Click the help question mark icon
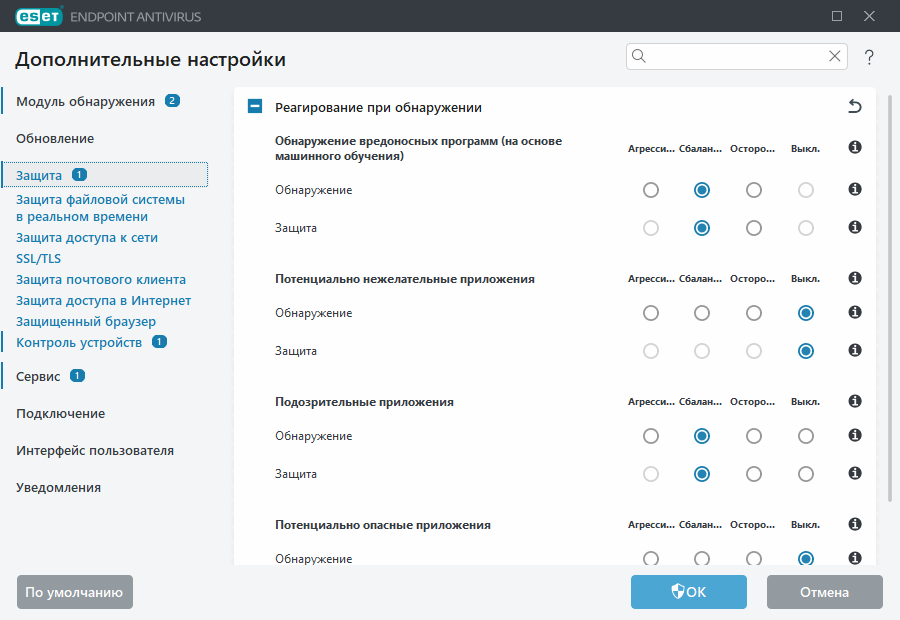This screenshot has height=620, width=900. click(x=868, y=57)
